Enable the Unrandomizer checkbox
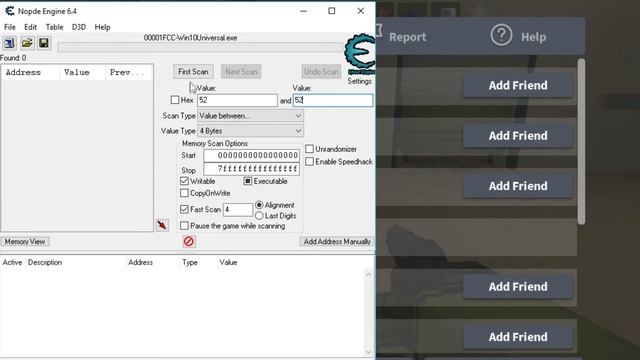 click(309, 149)
